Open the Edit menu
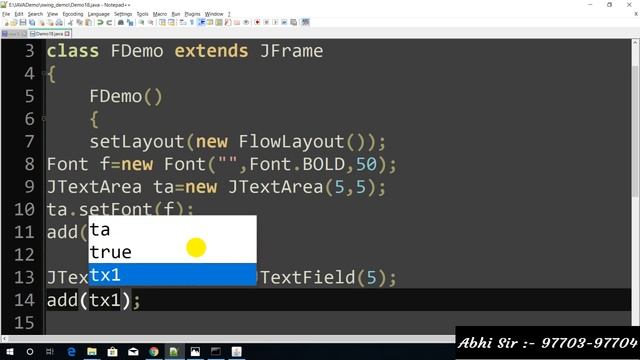Screen dimensions: 640x360 pos(19,14)
